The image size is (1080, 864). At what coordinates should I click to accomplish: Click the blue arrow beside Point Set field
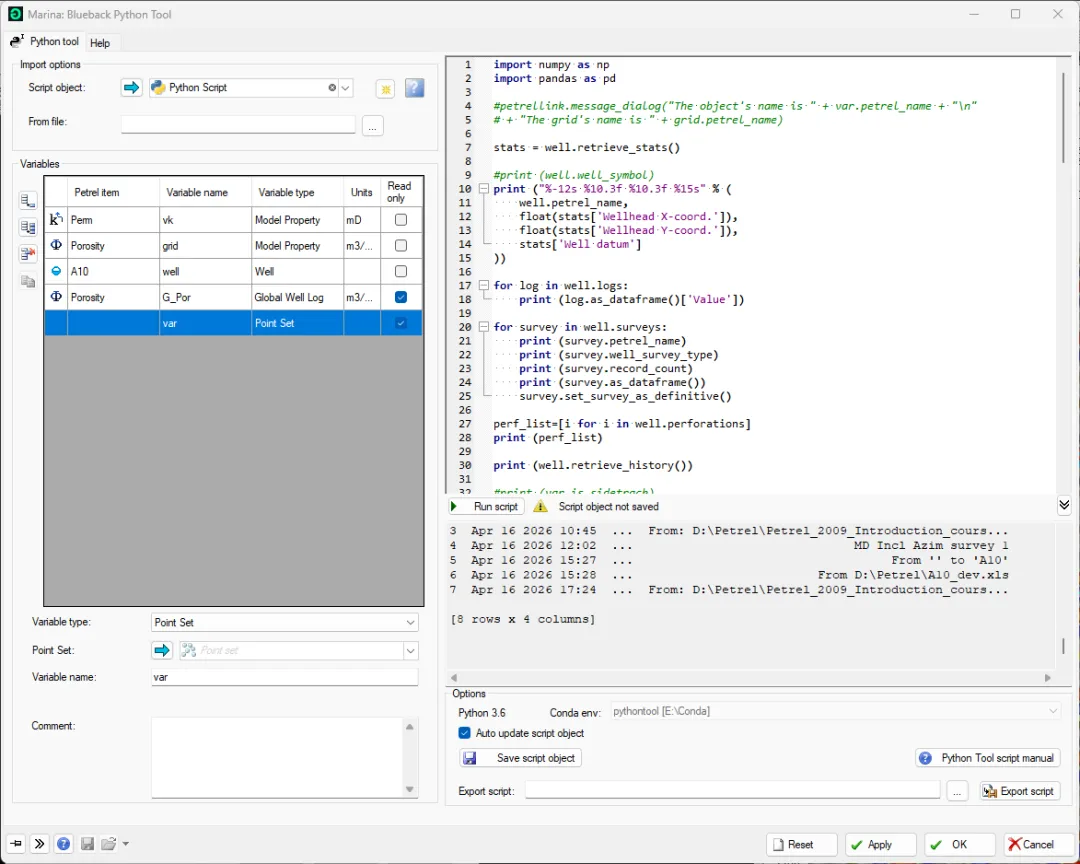tap(162, 650)
